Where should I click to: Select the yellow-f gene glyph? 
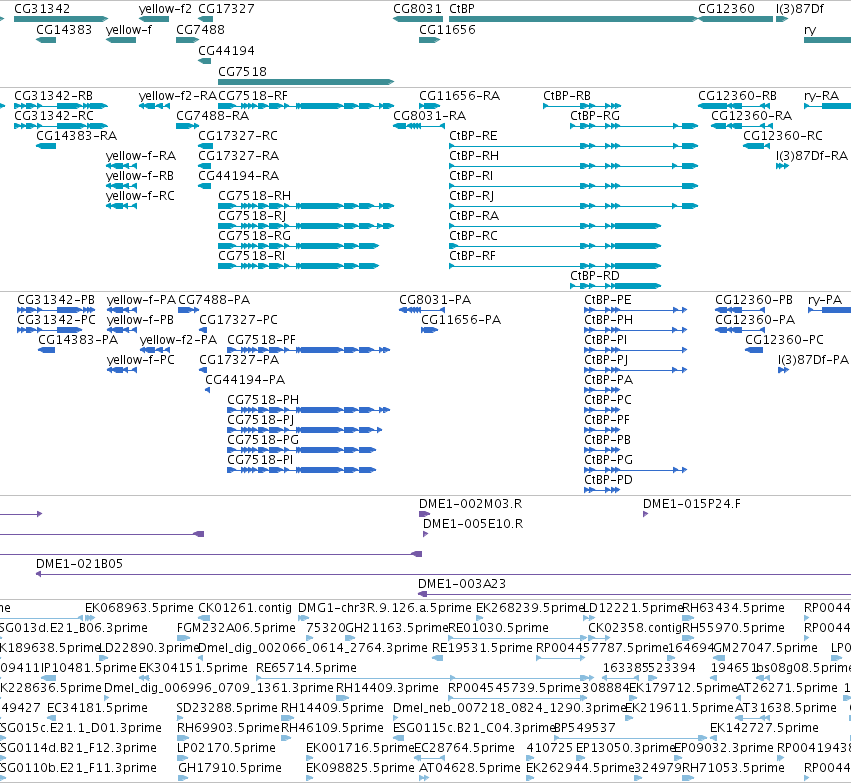[x=121, y=40]
